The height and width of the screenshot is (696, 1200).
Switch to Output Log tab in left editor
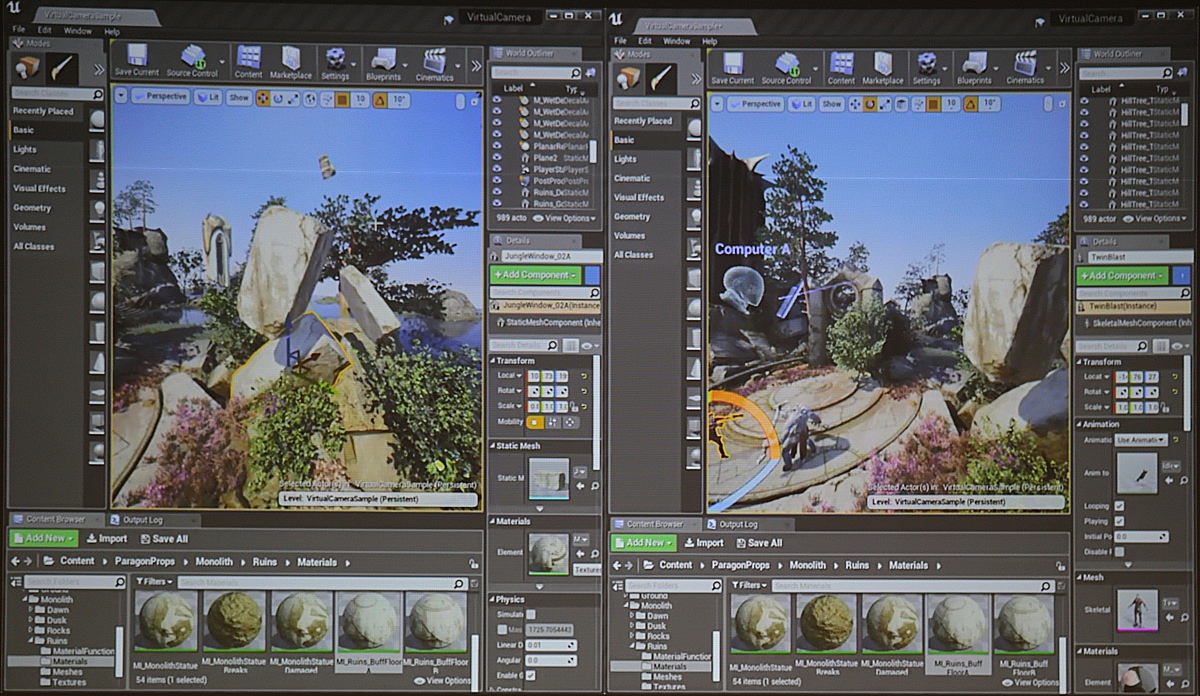tap(144, 520)
